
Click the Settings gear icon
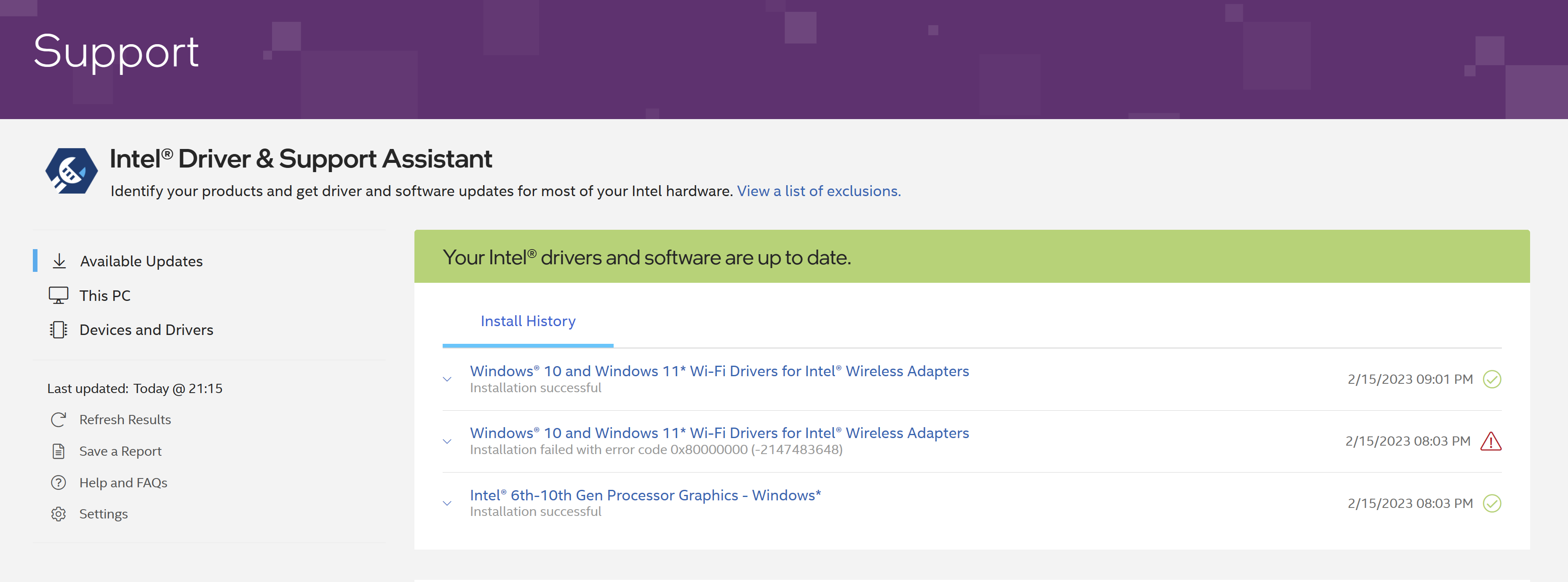click(x=59, y=514)
